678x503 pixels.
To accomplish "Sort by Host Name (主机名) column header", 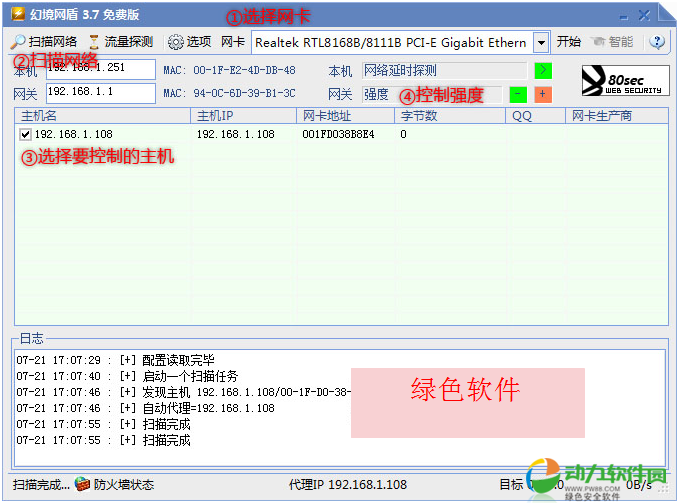I will [100, 116].
